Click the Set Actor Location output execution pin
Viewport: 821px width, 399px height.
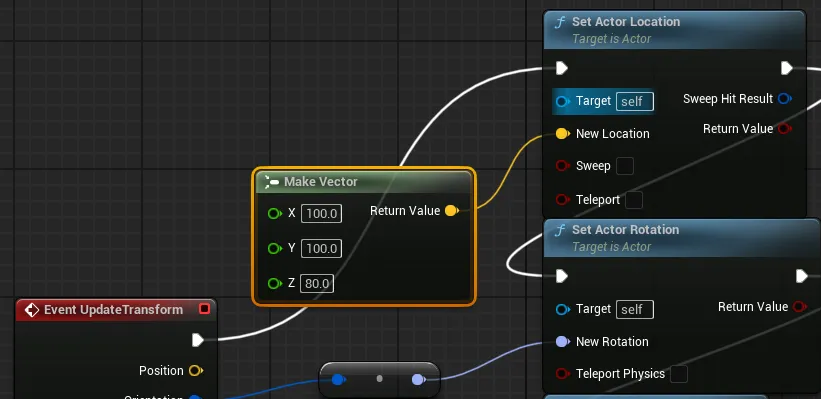pos(786,68)
